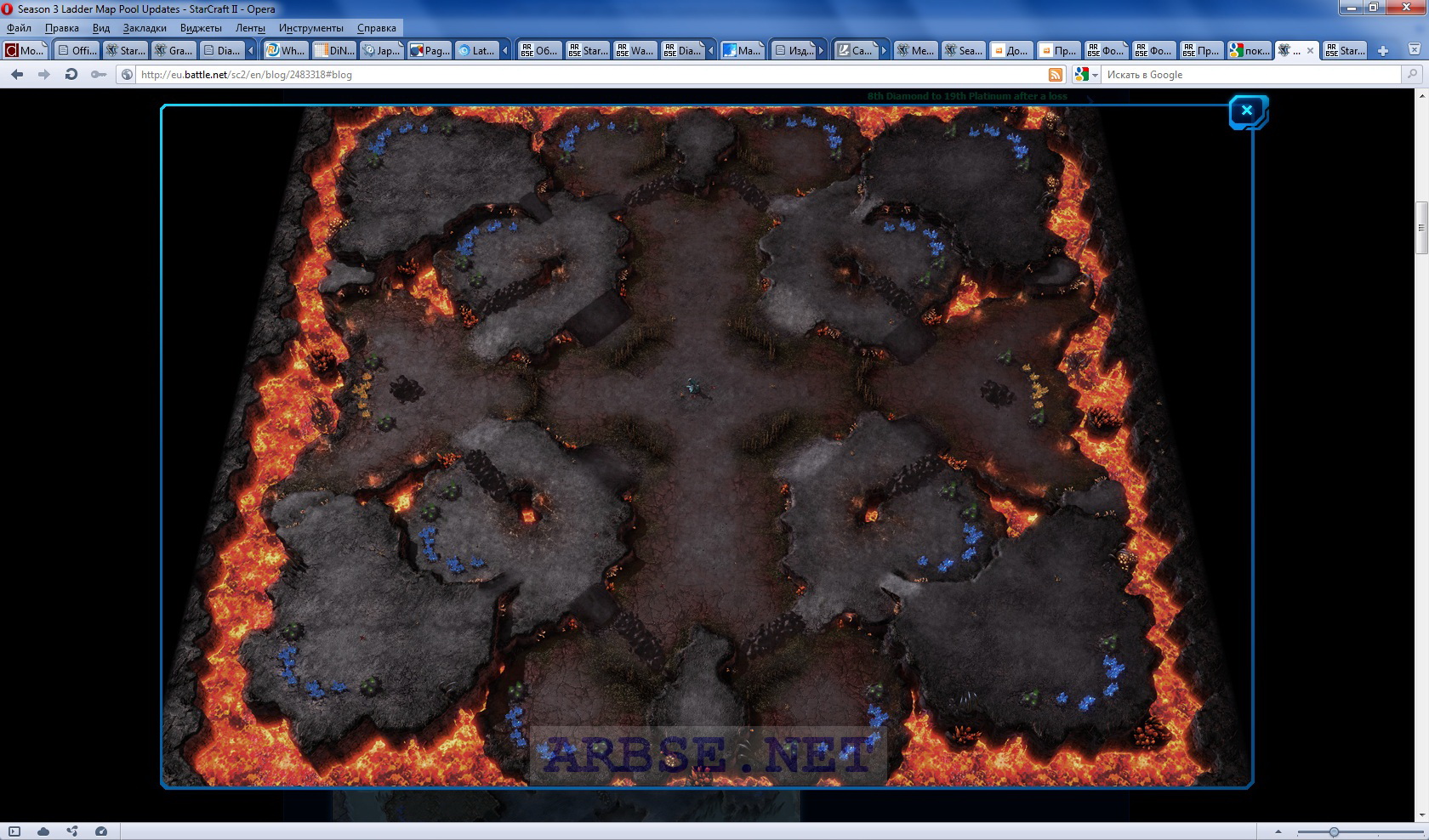Screen dimensions: 1429x840
Task: Click the RSS feed icon
Action: click(1055, 75)
